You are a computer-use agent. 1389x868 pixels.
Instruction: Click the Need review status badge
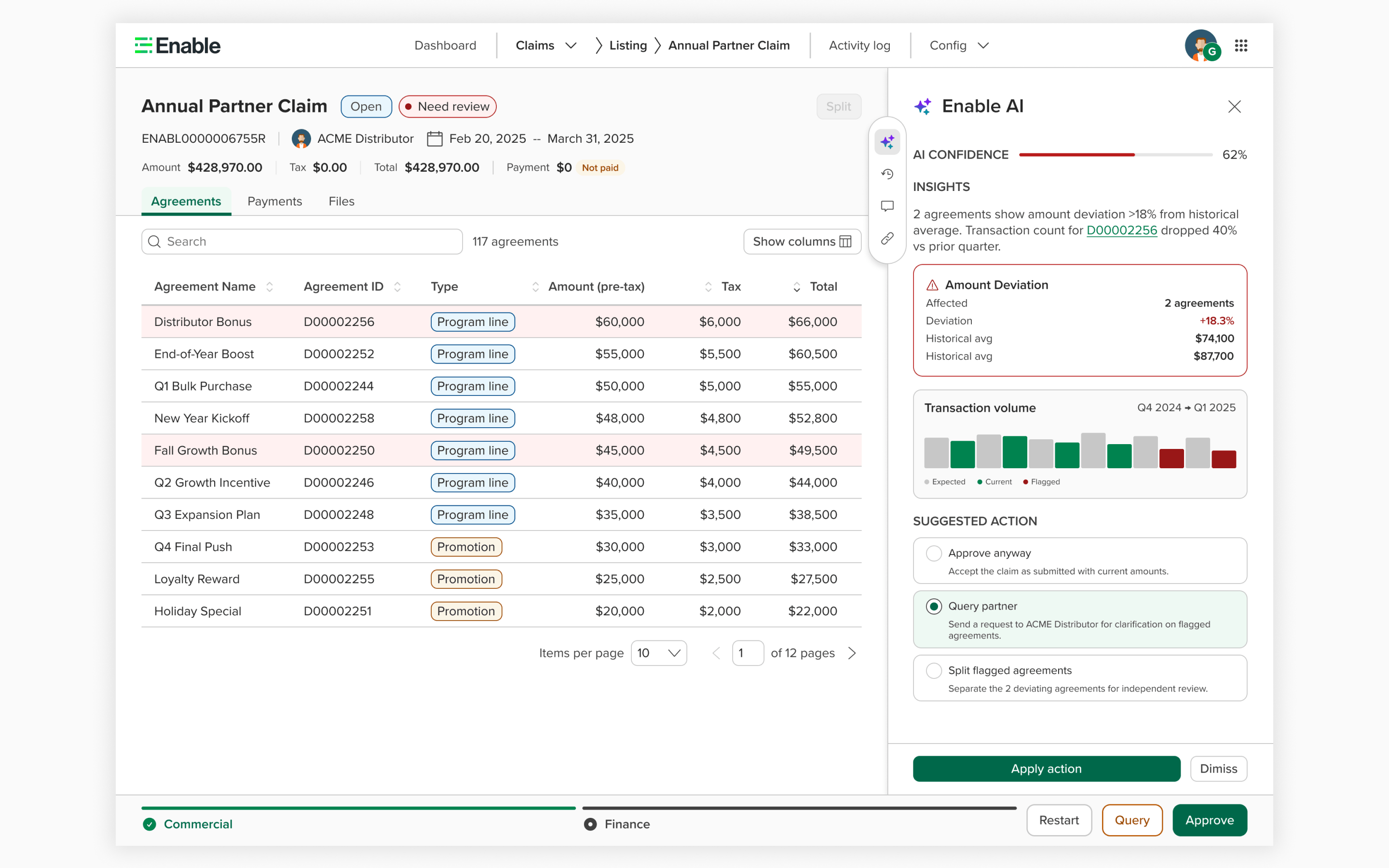pyautogui.click(x=448, y=107)
